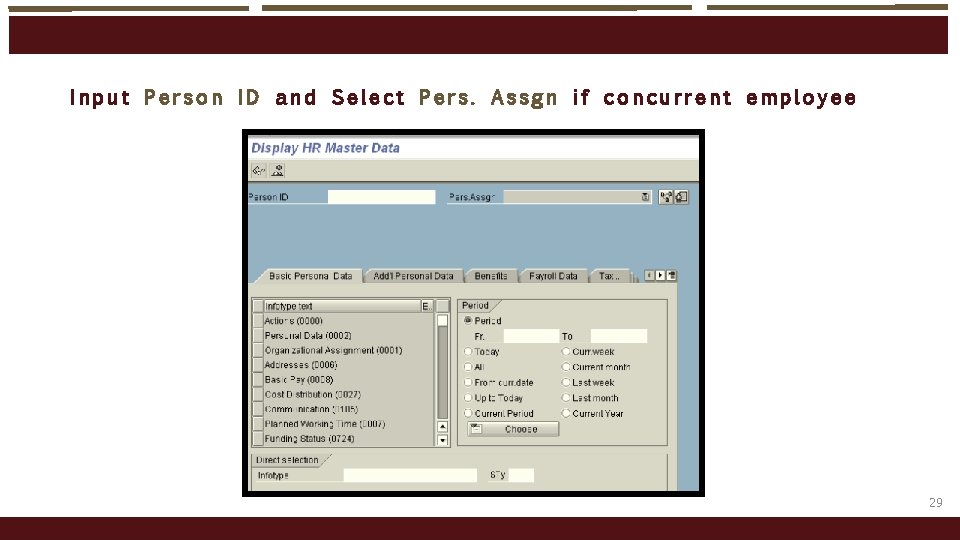Select the Today radio button
This screenshot has height=540, width=960.
click(x=468, y=351)
